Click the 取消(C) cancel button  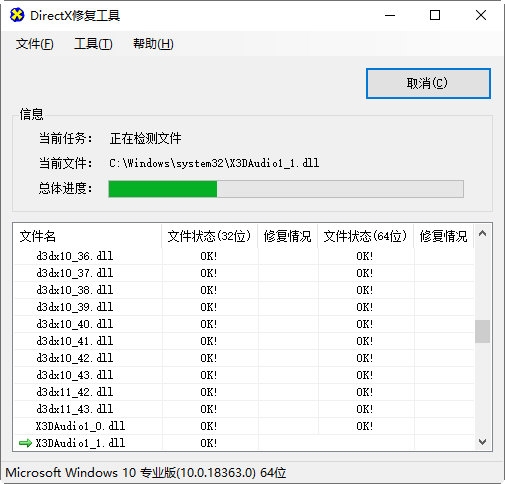pyautogui.click(x=428, y=83)
